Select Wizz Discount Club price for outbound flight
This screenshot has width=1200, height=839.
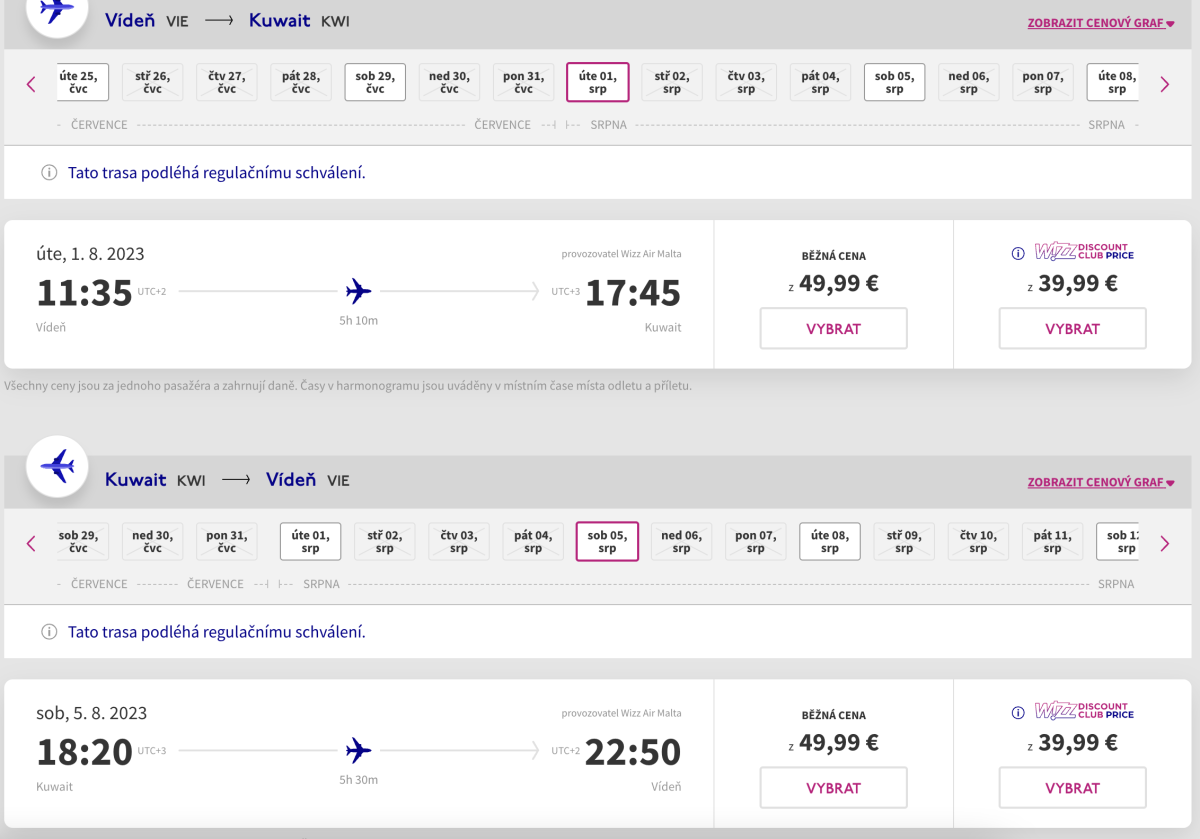[1072, 329]
